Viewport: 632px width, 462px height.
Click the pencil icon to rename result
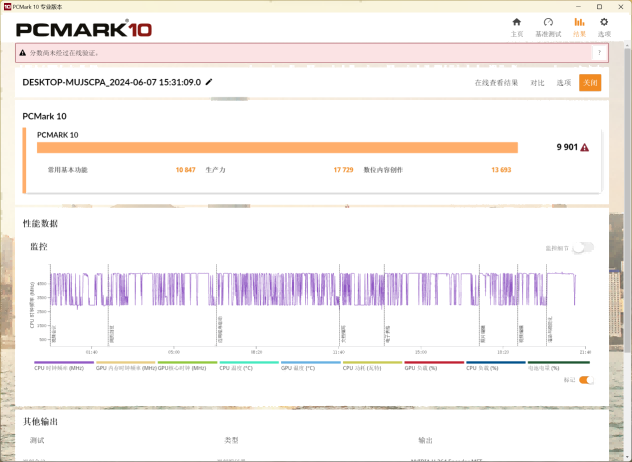point(209,82)
